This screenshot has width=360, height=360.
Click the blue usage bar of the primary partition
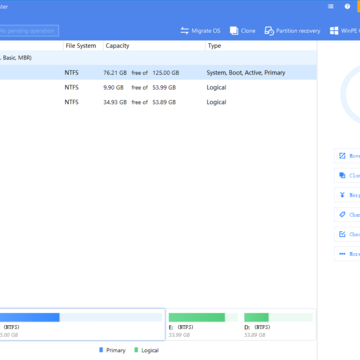coord(30,317)
